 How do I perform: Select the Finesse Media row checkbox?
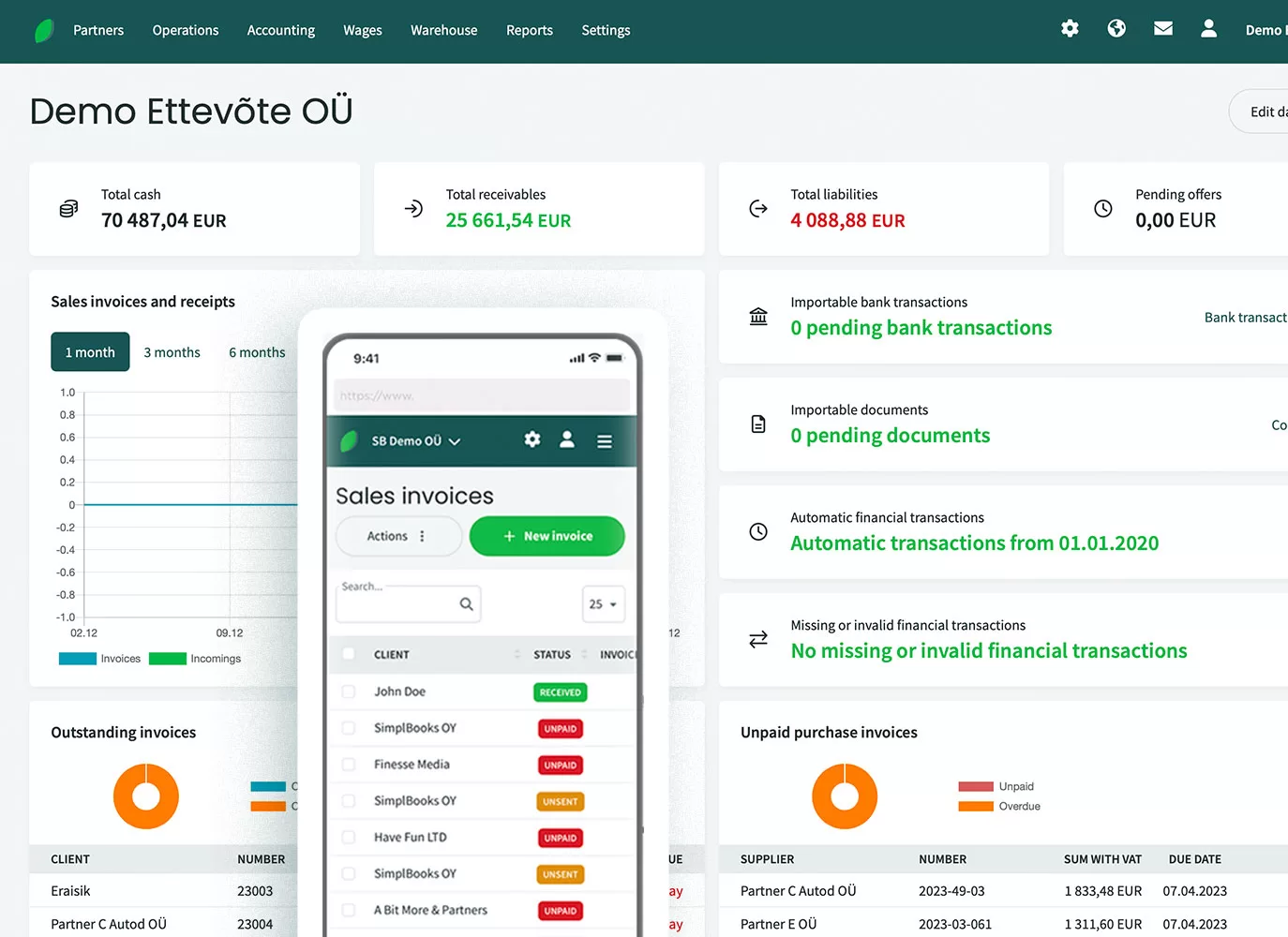tap(349, 765)
